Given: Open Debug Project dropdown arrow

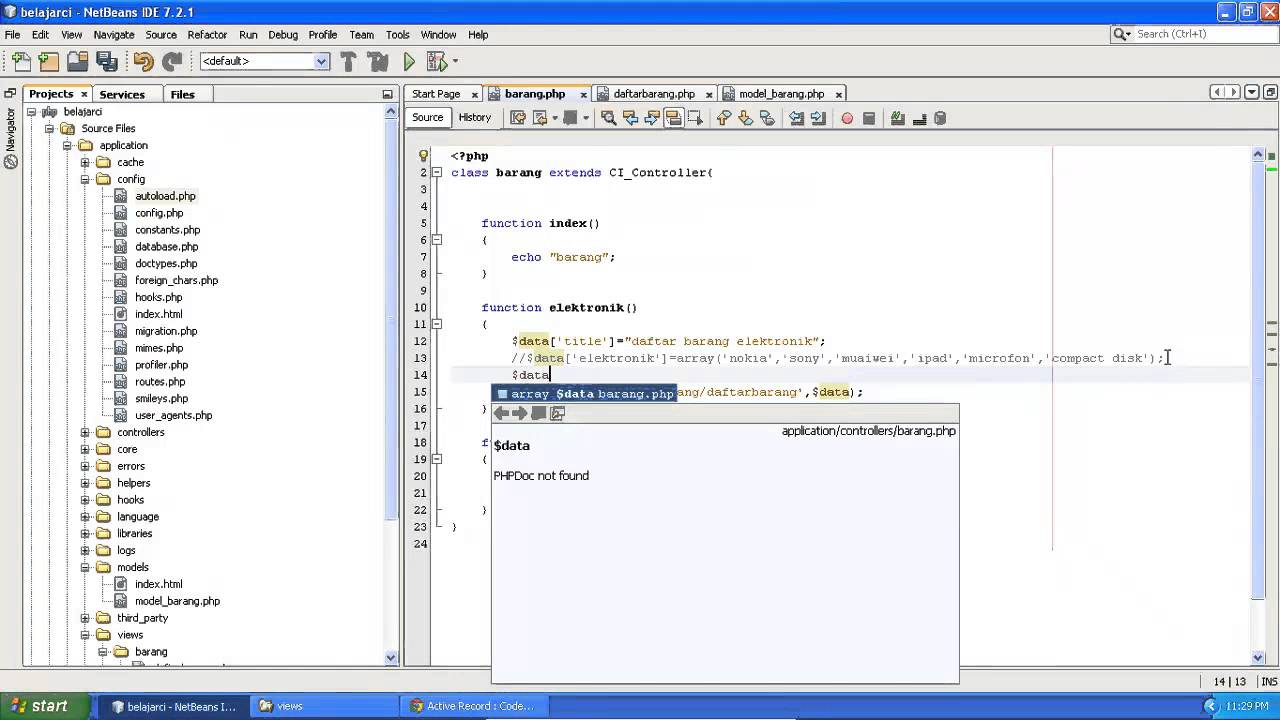Looking at the screenshot, I should [x=455, y=62].
